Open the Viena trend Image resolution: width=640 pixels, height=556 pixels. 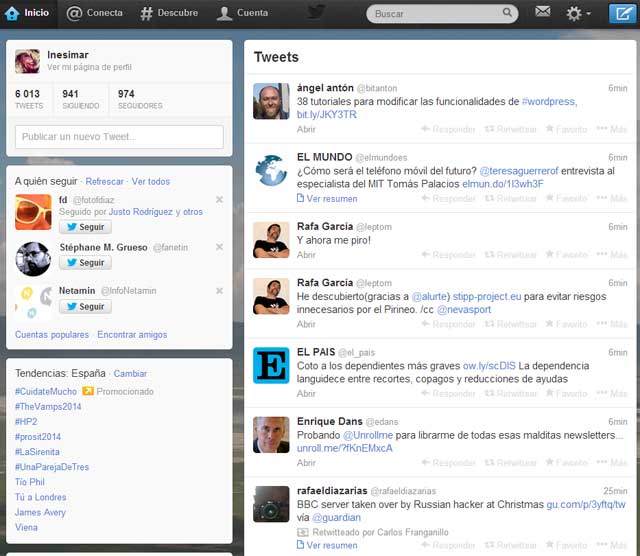26,527
